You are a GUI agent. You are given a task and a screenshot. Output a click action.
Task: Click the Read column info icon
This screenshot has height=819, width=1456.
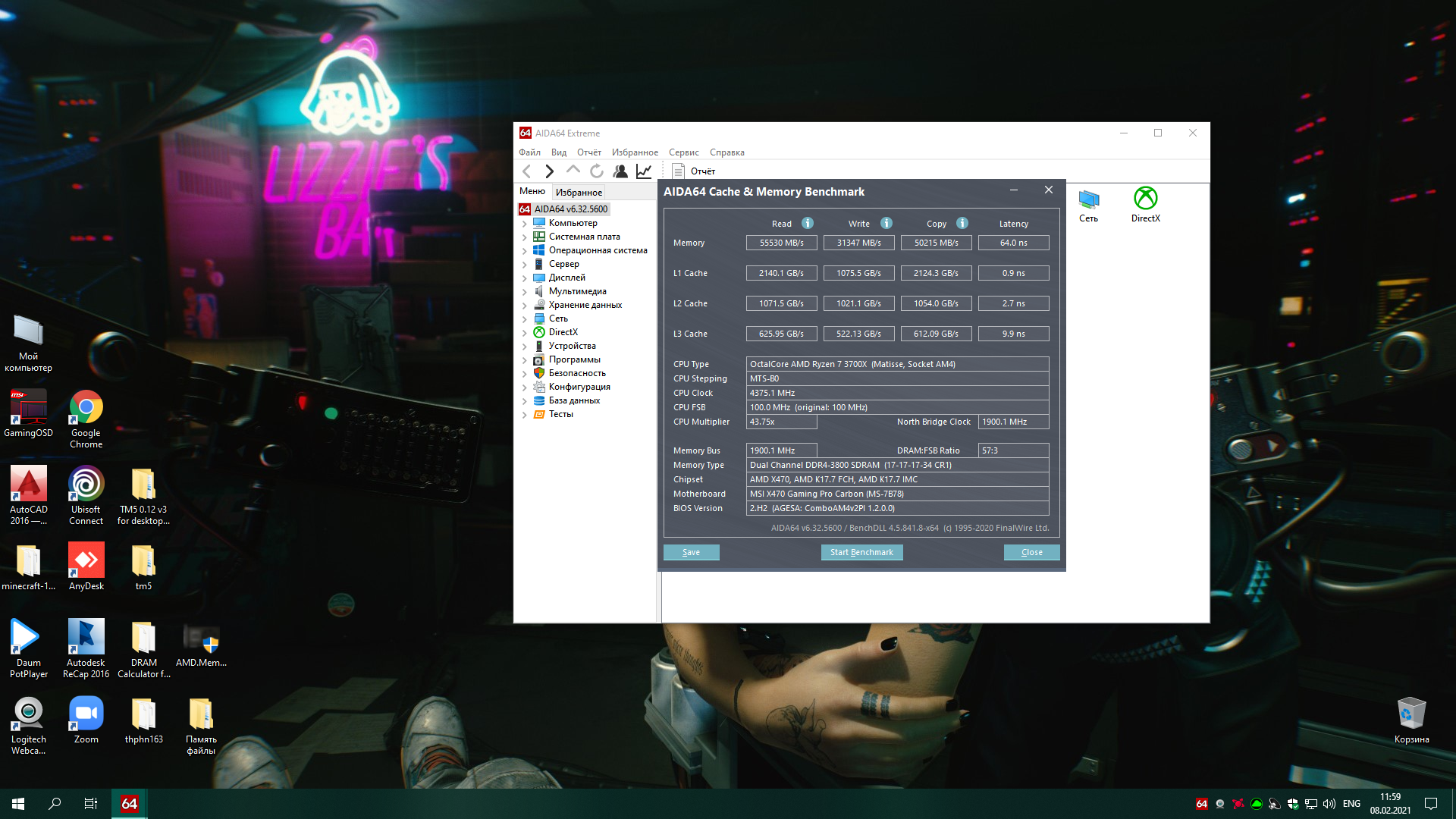click(x=808, y=223)
